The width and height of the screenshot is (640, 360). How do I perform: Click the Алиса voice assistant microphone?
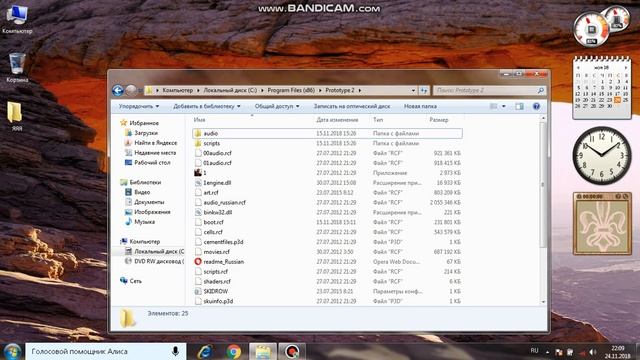pos(176,351)
